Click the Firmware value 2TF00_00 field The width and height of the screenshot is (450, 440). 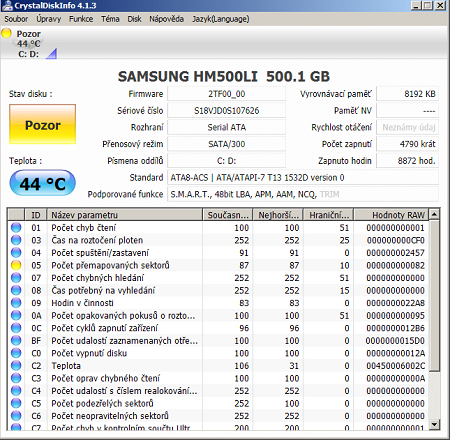tap(226, 94)
